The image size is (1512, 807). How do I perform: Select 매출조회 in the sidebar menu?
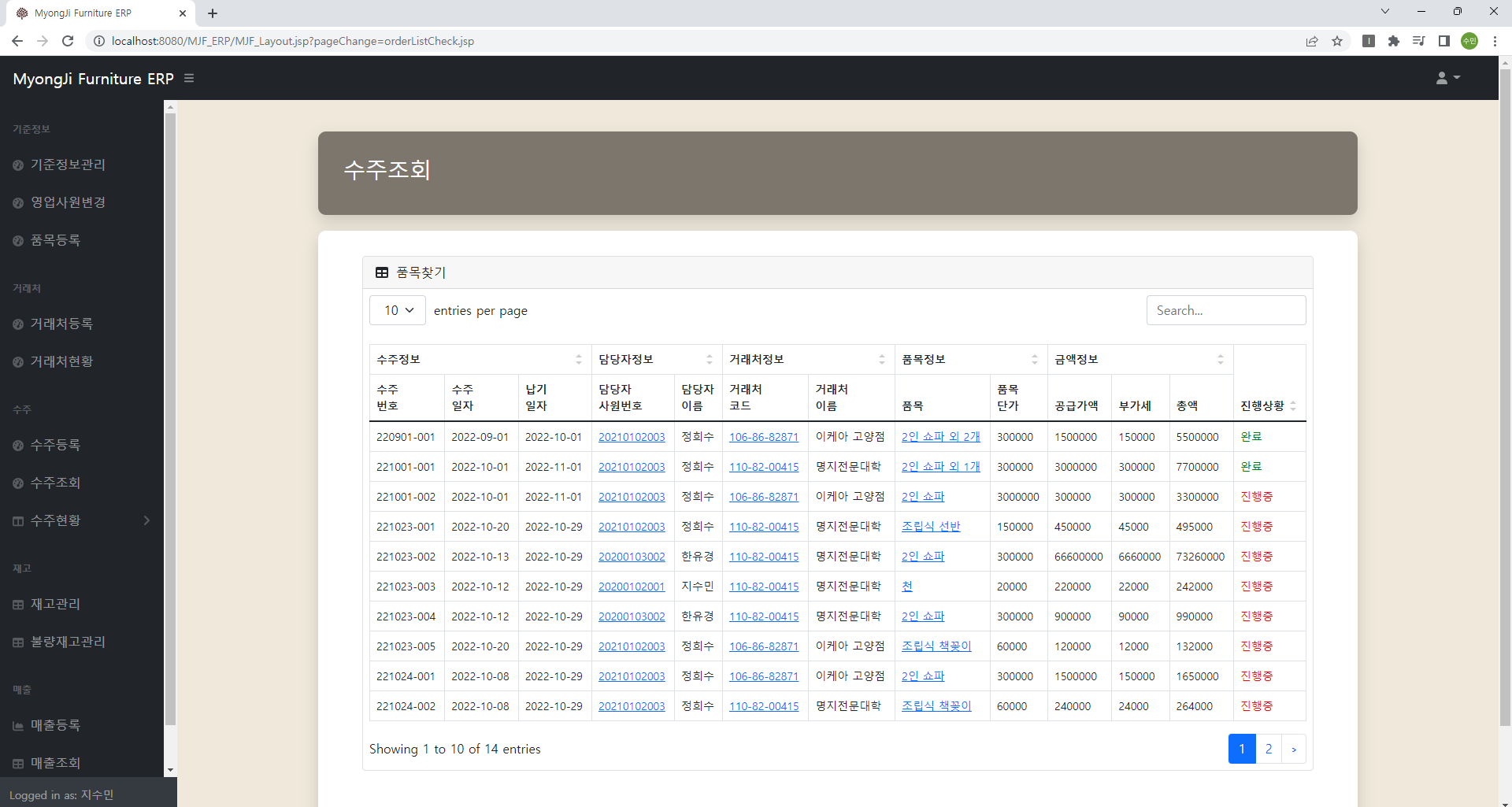(x=55, y=762)
